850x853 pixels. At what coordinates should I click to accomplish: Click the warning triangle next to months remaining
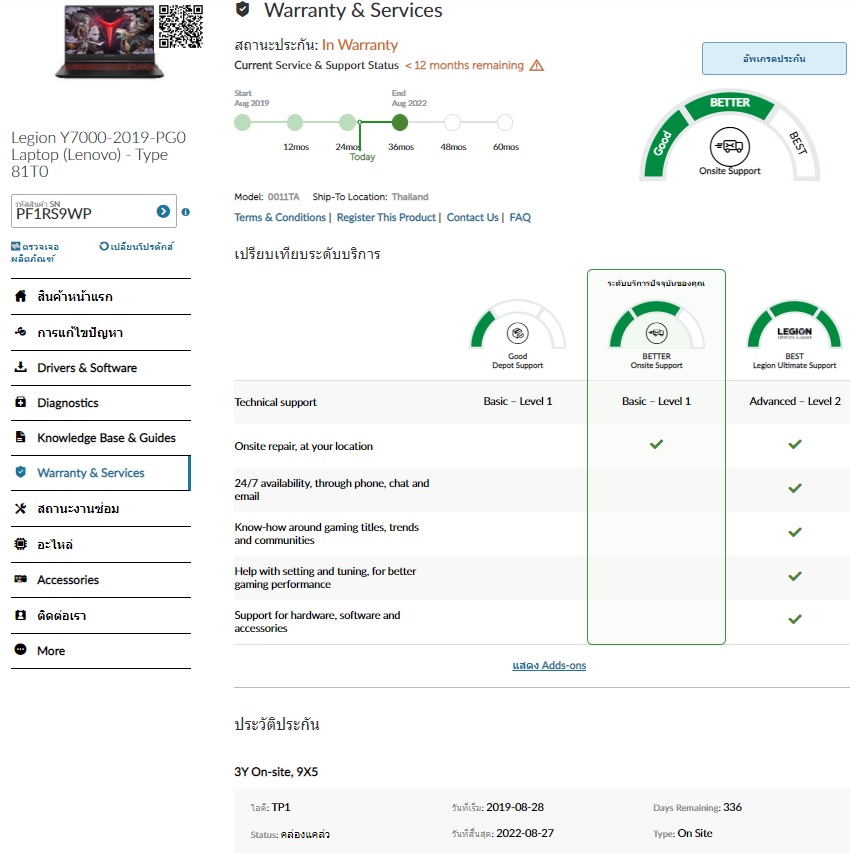tap(537, 65)
